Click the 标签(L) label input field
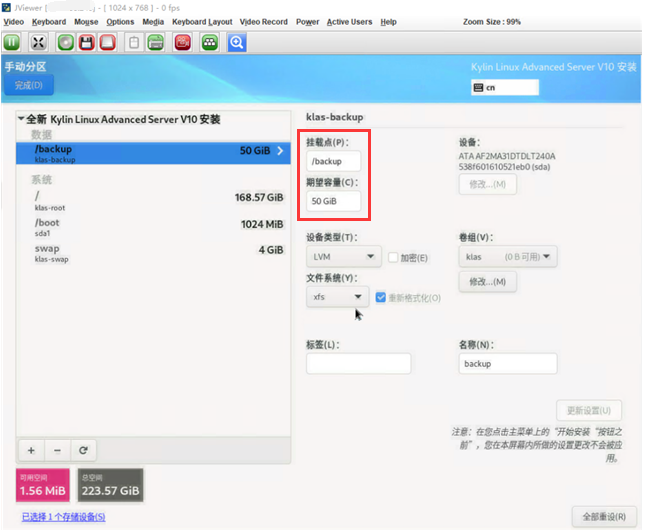Screen dimensions: 646x532 pyautogui.click(x=358, y=363)
